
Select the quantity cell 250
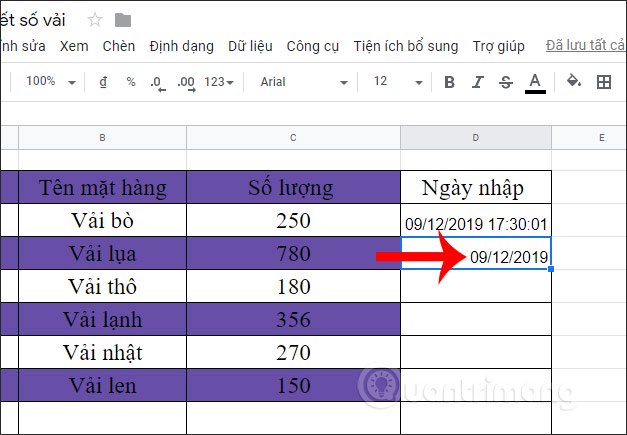[293, 220]
